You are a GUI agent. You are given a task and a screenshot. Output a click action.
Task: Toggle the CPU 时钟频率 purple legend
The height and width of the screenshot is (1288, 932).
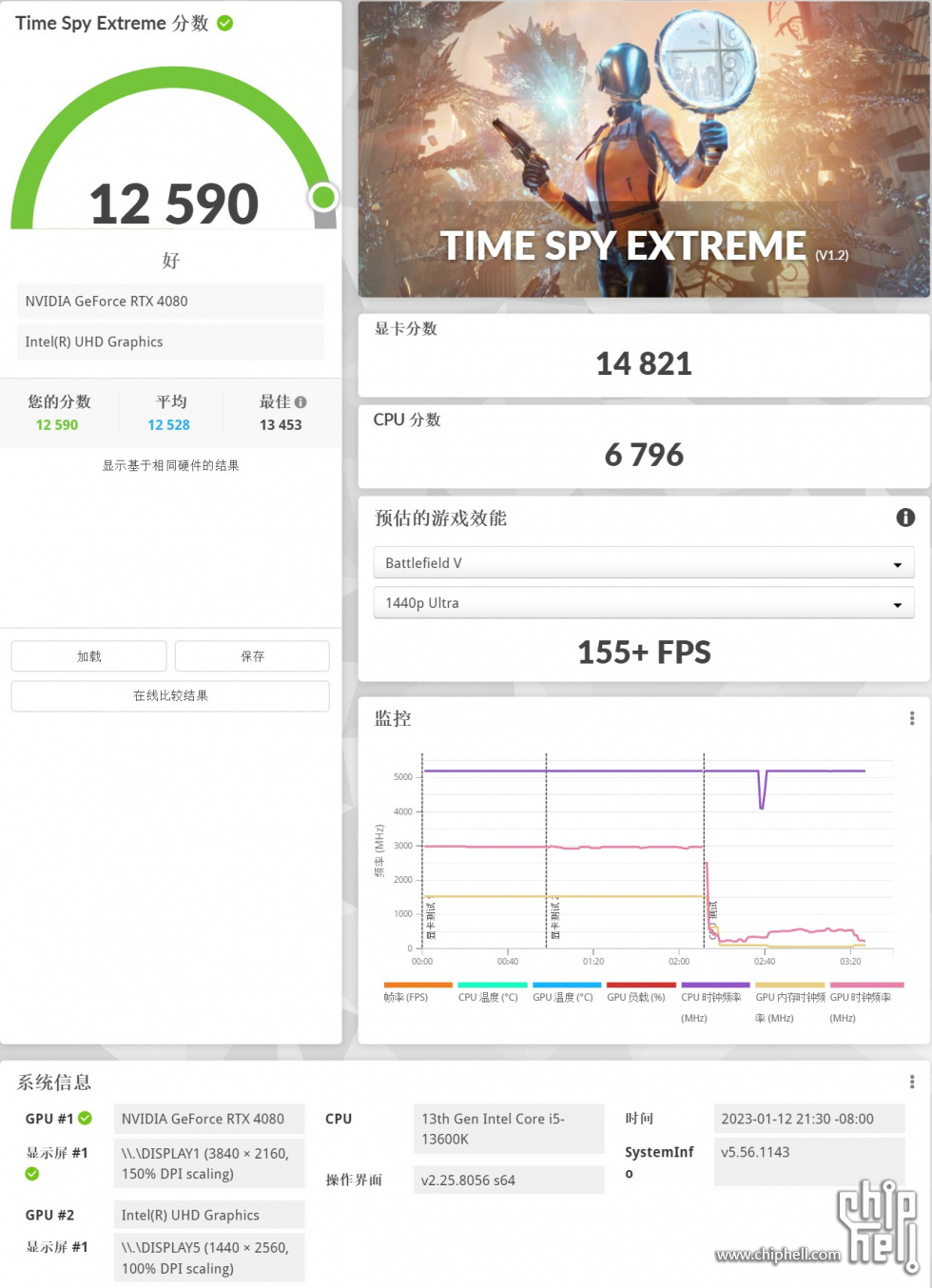point(716,986)
